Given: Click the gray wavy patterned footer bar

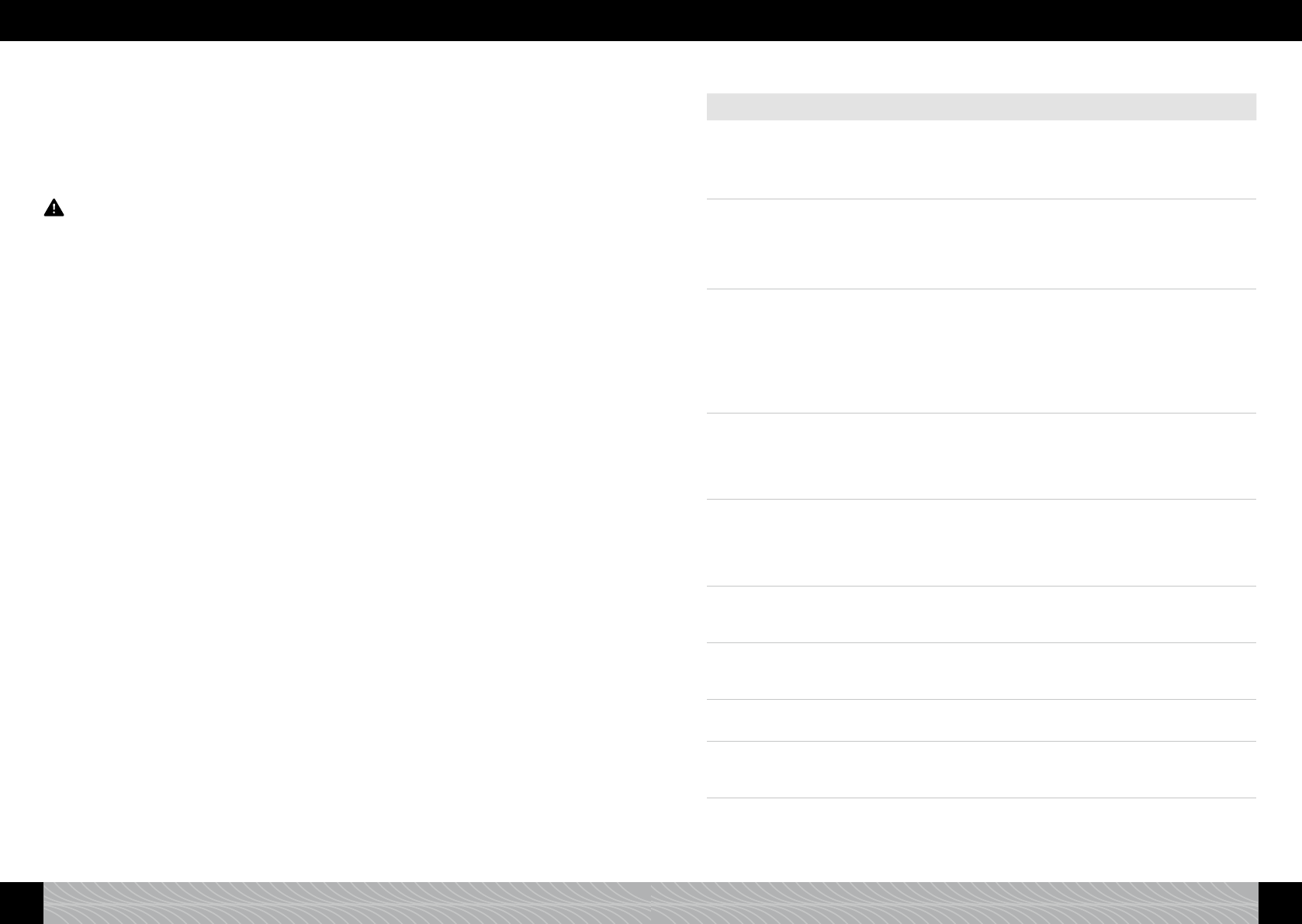Looking at the screenshot, I should click(651, 903).
